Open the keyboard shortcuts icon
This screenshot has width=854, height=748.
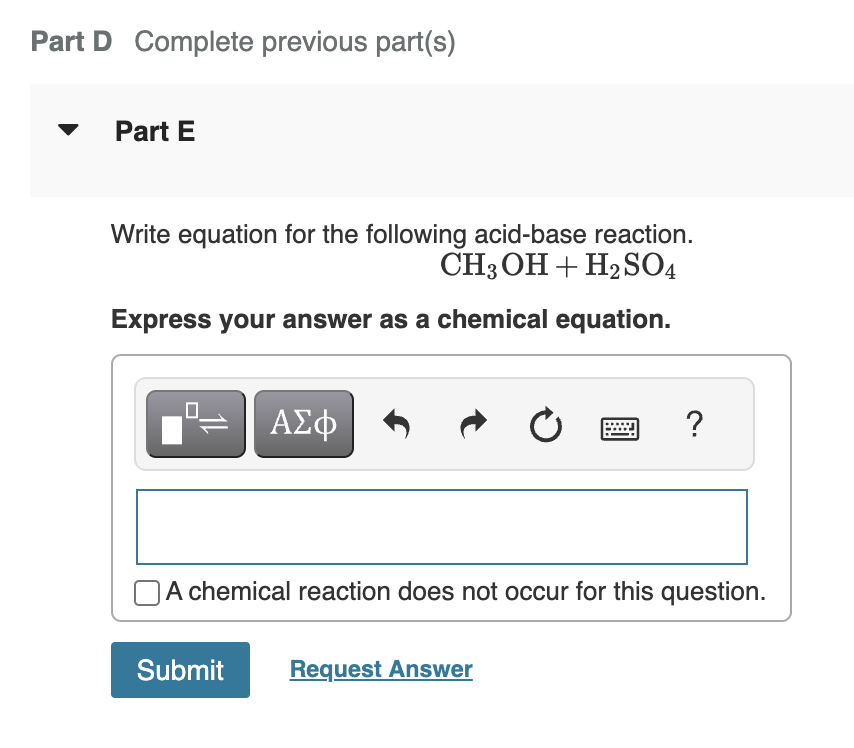coord(619,425)
